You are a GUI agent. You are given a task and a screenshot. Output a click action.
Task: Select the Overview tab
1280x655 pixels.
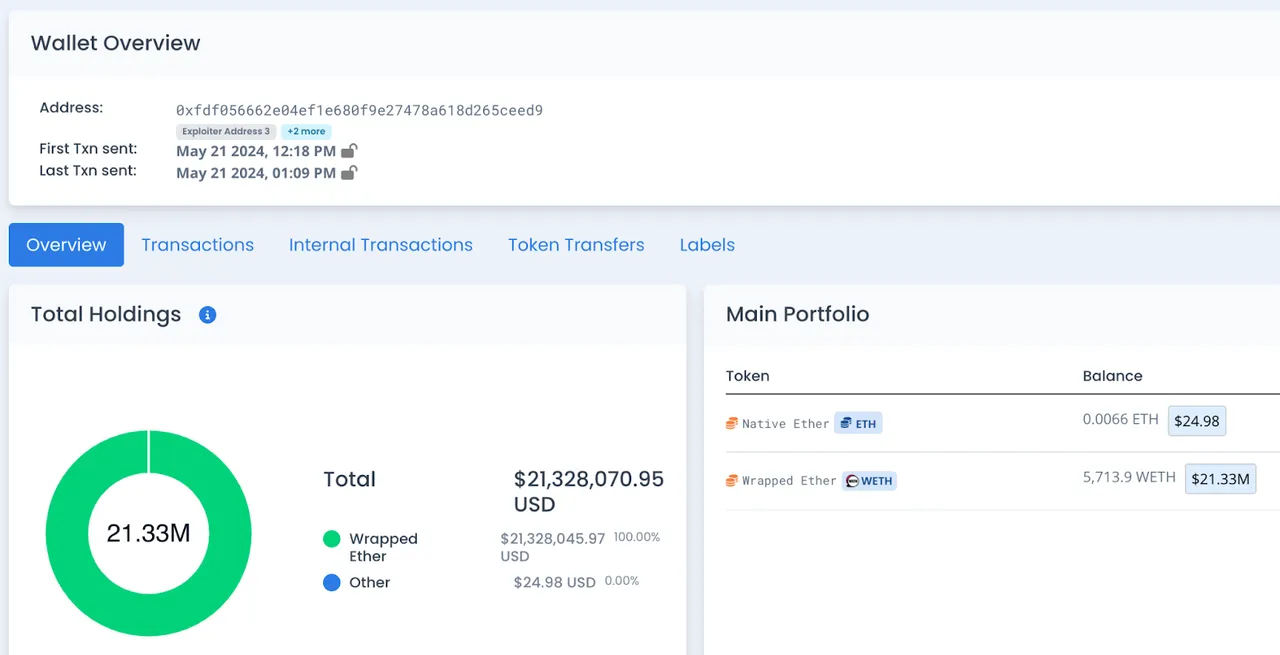click(66, 245)
